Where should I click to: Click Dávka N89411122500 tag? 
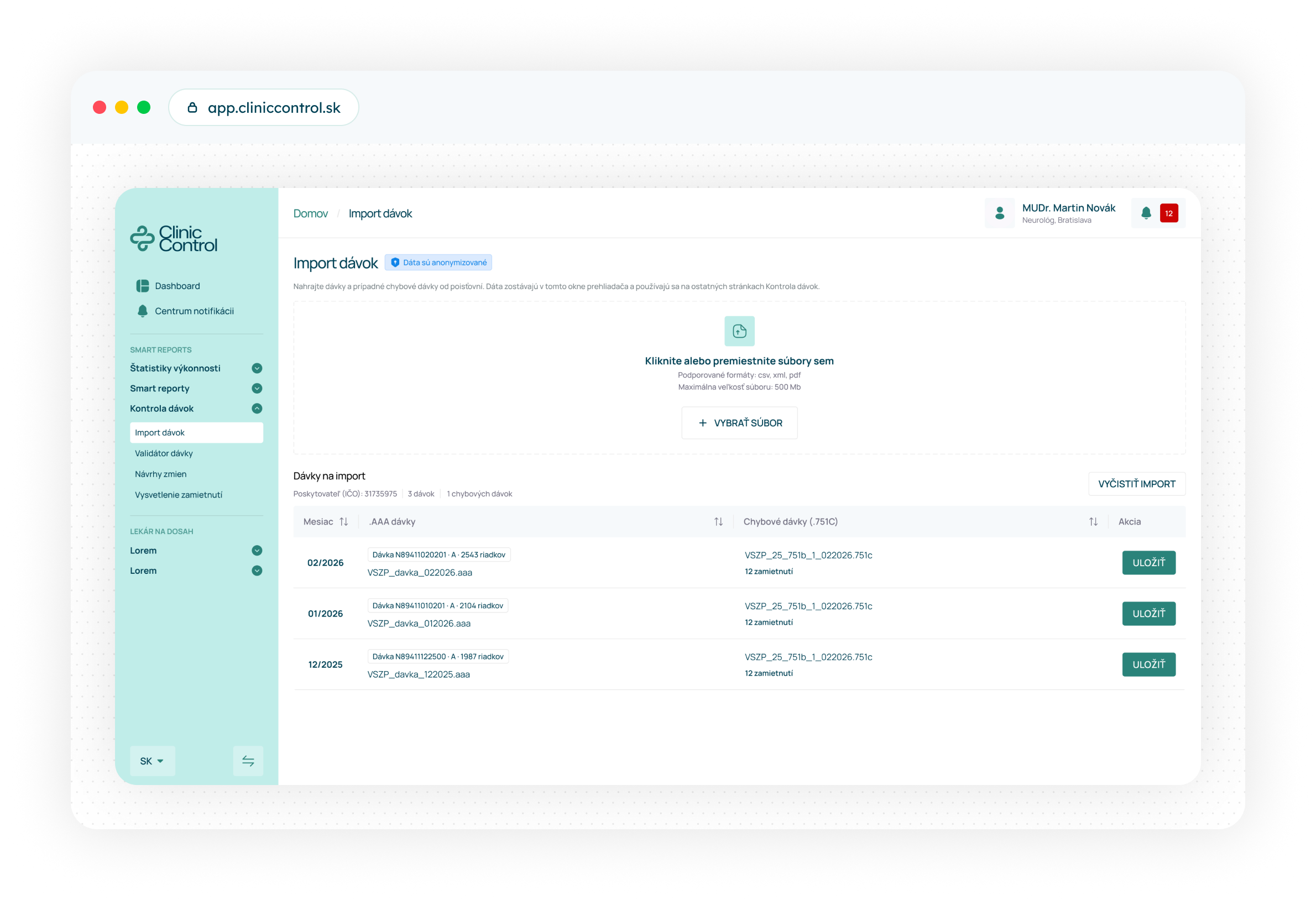438,657
